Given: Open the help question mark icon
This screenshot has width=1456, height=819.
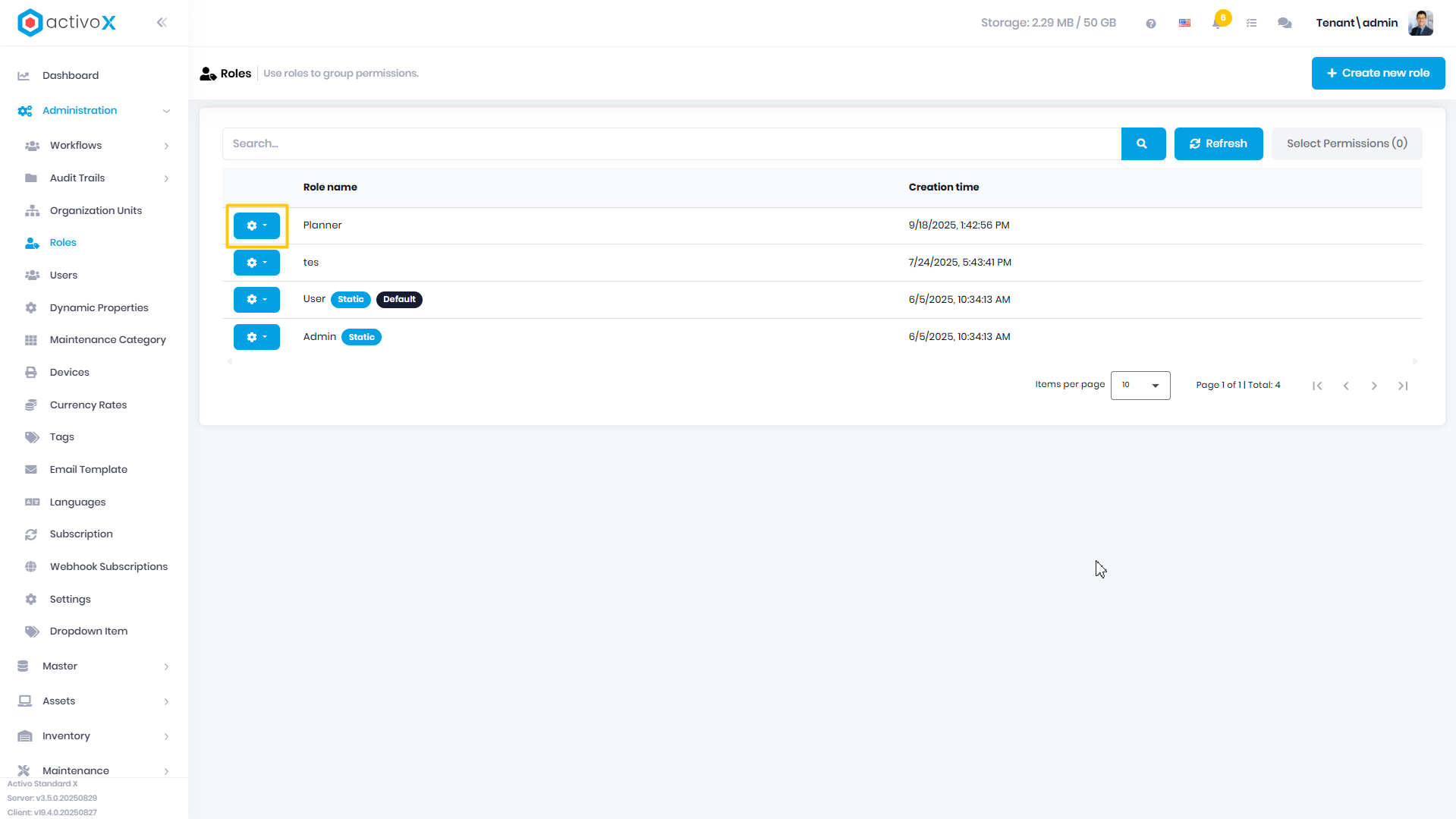Looking at the screenshot, I should [x=1151, y=24].
